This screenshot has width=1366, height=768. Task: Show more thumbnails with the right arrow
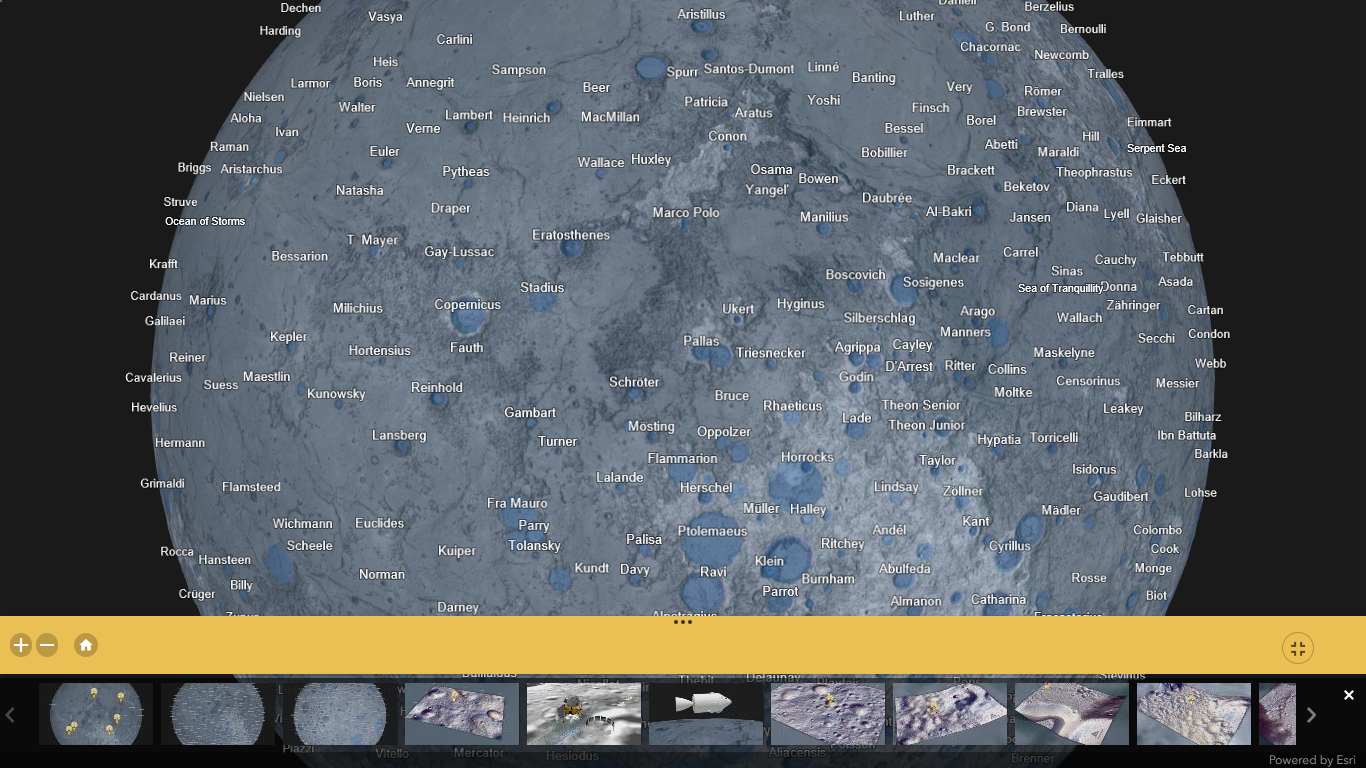point(1312,714)
